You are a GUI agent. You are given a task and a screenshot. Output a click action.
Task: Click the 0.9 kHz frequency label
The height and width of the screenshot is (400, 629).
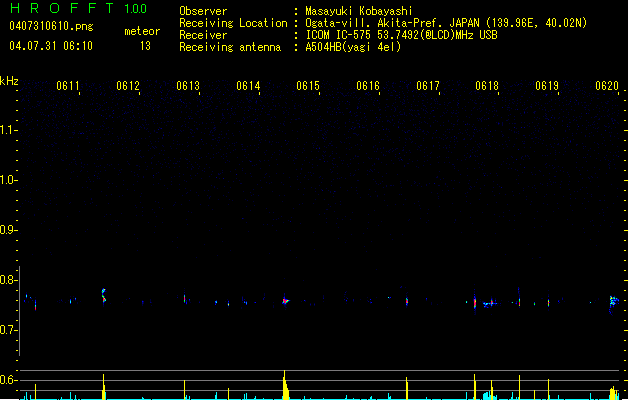(8, 230)
